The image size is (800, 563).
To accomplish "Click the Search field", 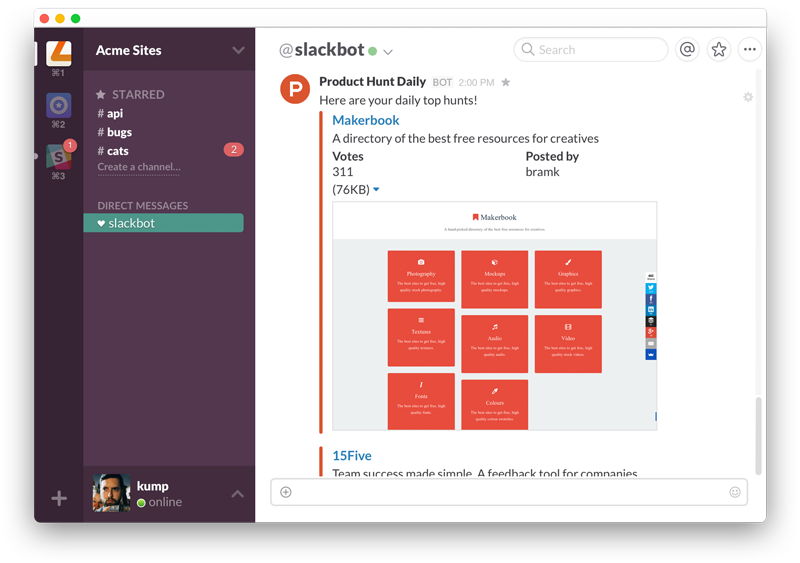I will click(591, 50).
